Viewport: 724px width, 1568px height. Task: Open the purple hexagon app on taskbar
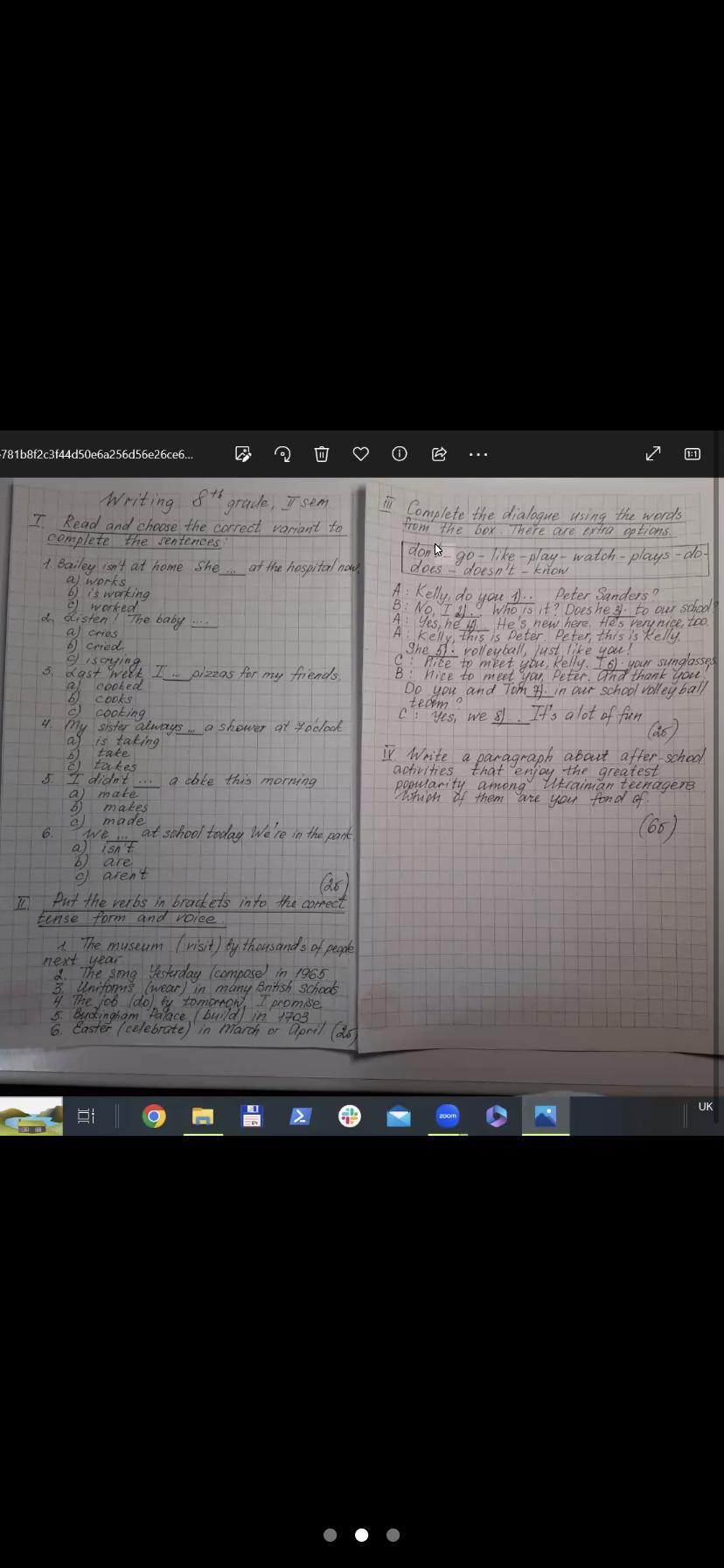click(497, 1116)
